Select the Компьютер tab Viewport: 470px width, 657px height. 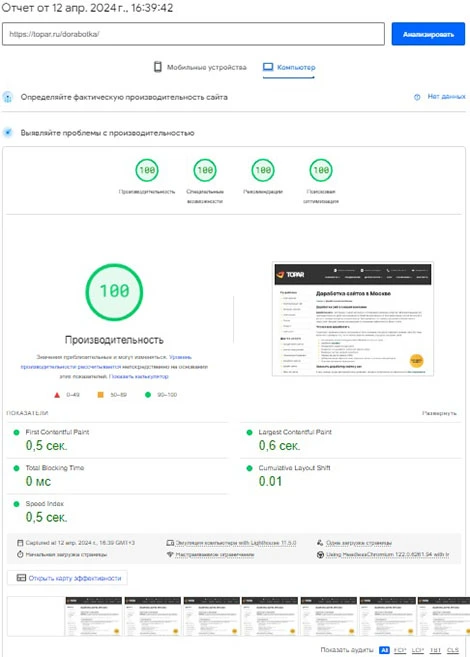click(289, 67)
